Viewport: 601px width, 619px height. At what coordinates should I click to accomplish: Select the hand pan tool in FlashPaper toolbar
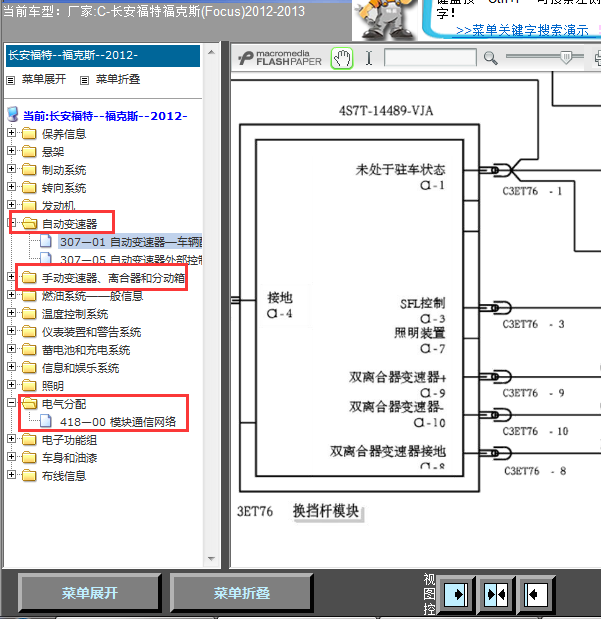(x=342, y=58)
